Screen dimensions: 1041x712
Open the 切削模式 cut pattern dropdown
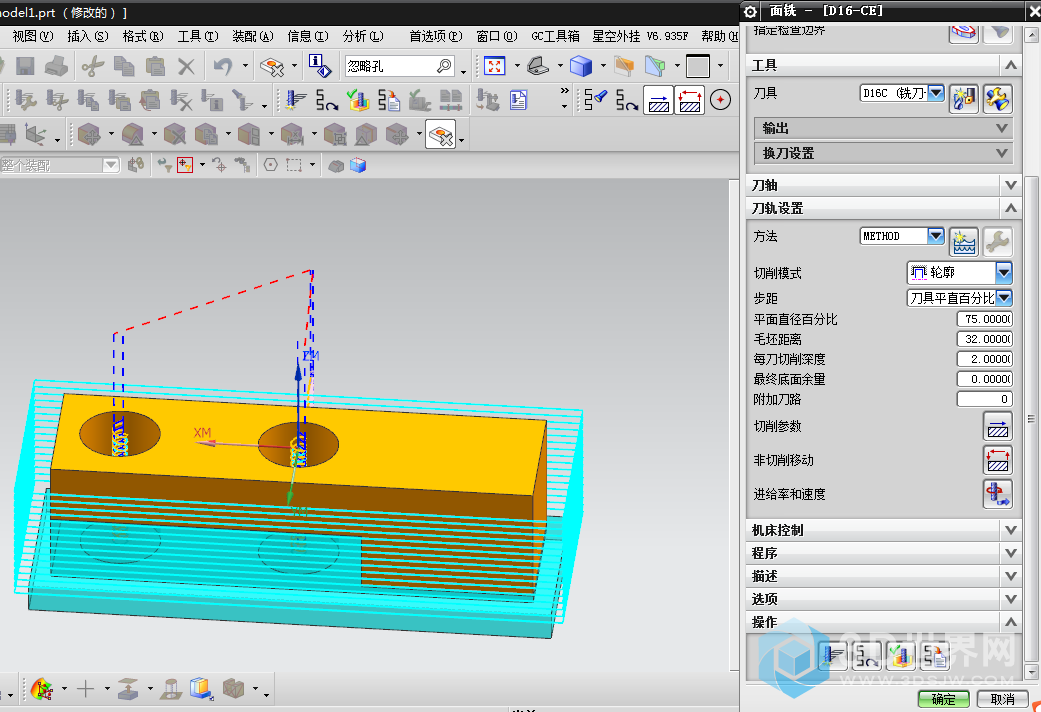coord(1004,272)
